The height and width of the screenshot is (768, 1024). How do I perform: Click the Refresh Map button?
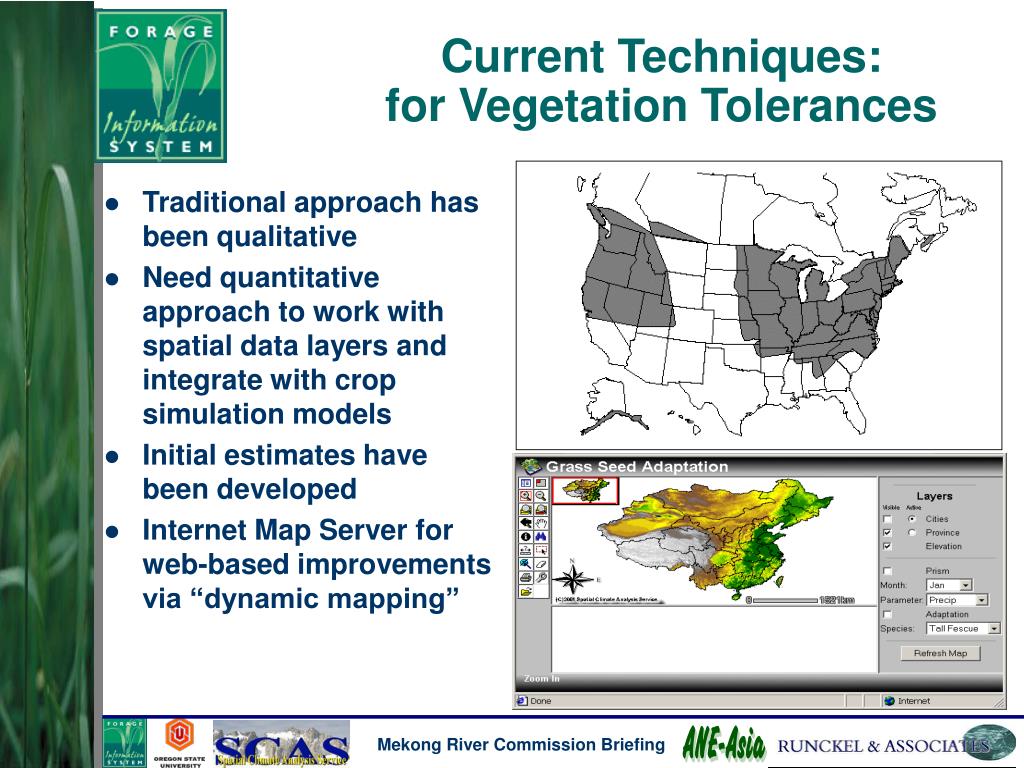(940, 653)
